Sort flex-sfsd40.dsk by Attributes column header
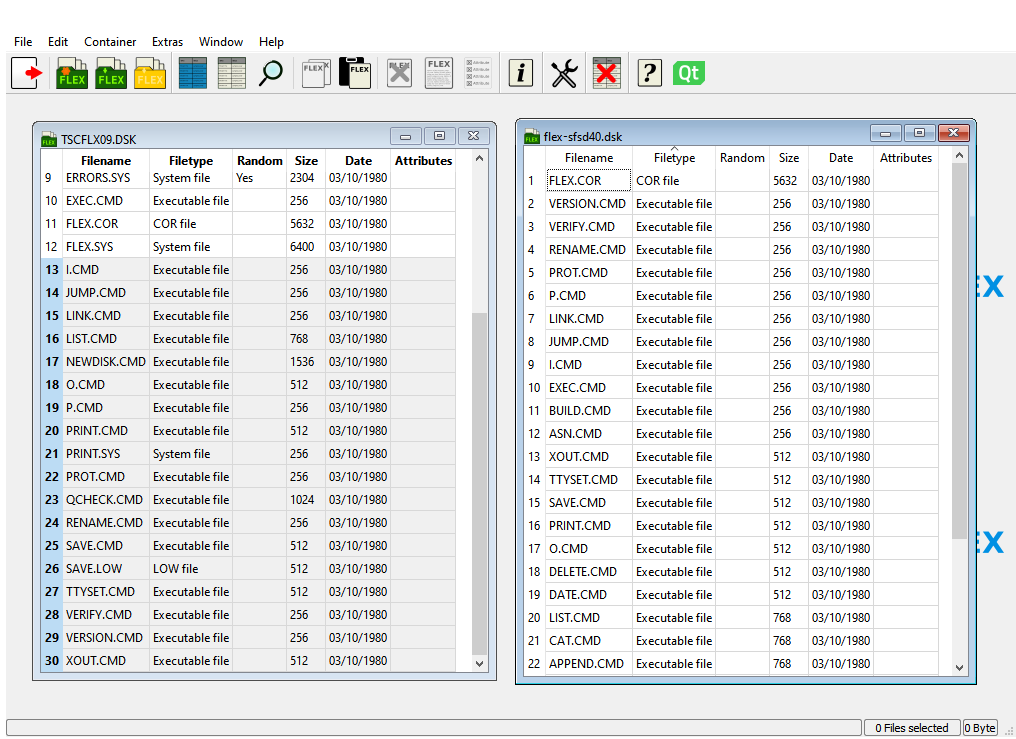This screenshot has height=739, width=1016. tap(906, 157)
